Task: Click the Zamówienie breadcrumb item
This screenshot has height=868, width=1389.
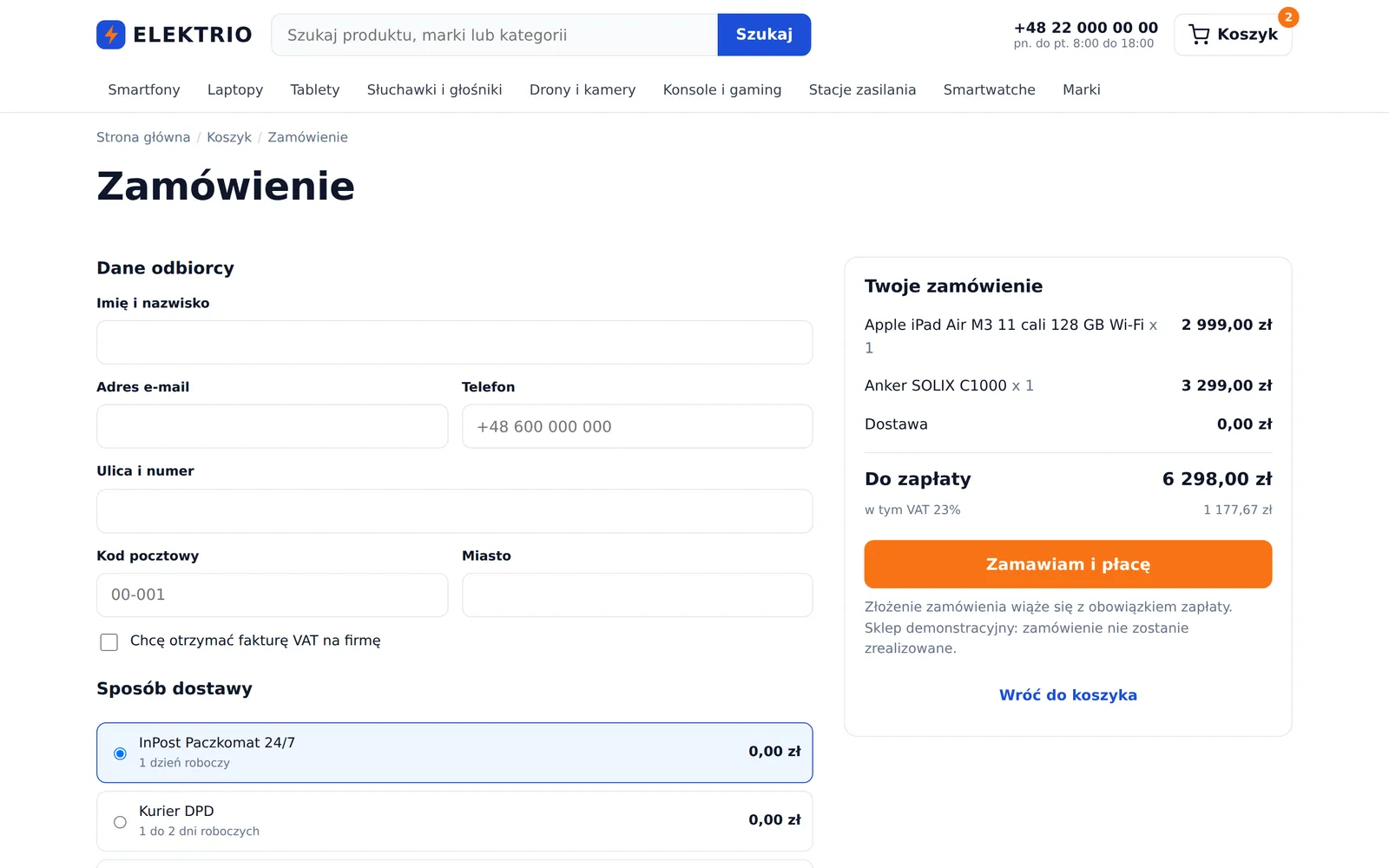Action: 308,137
